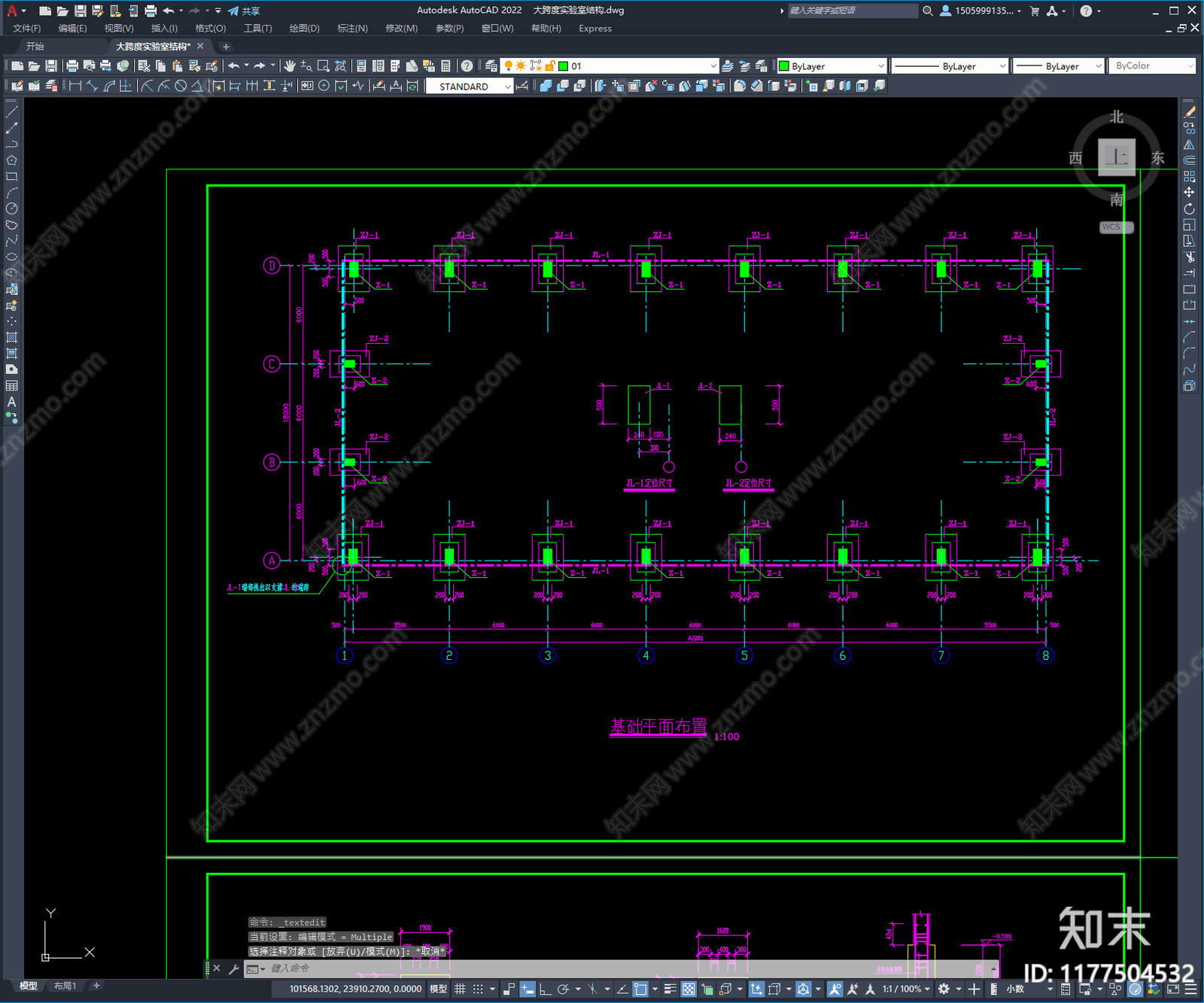The height and width of the screenshot is (1003, 1204).
Task: Open the layer 01 dropdown list
Action: pyautogui.click(x=713, y=66)
